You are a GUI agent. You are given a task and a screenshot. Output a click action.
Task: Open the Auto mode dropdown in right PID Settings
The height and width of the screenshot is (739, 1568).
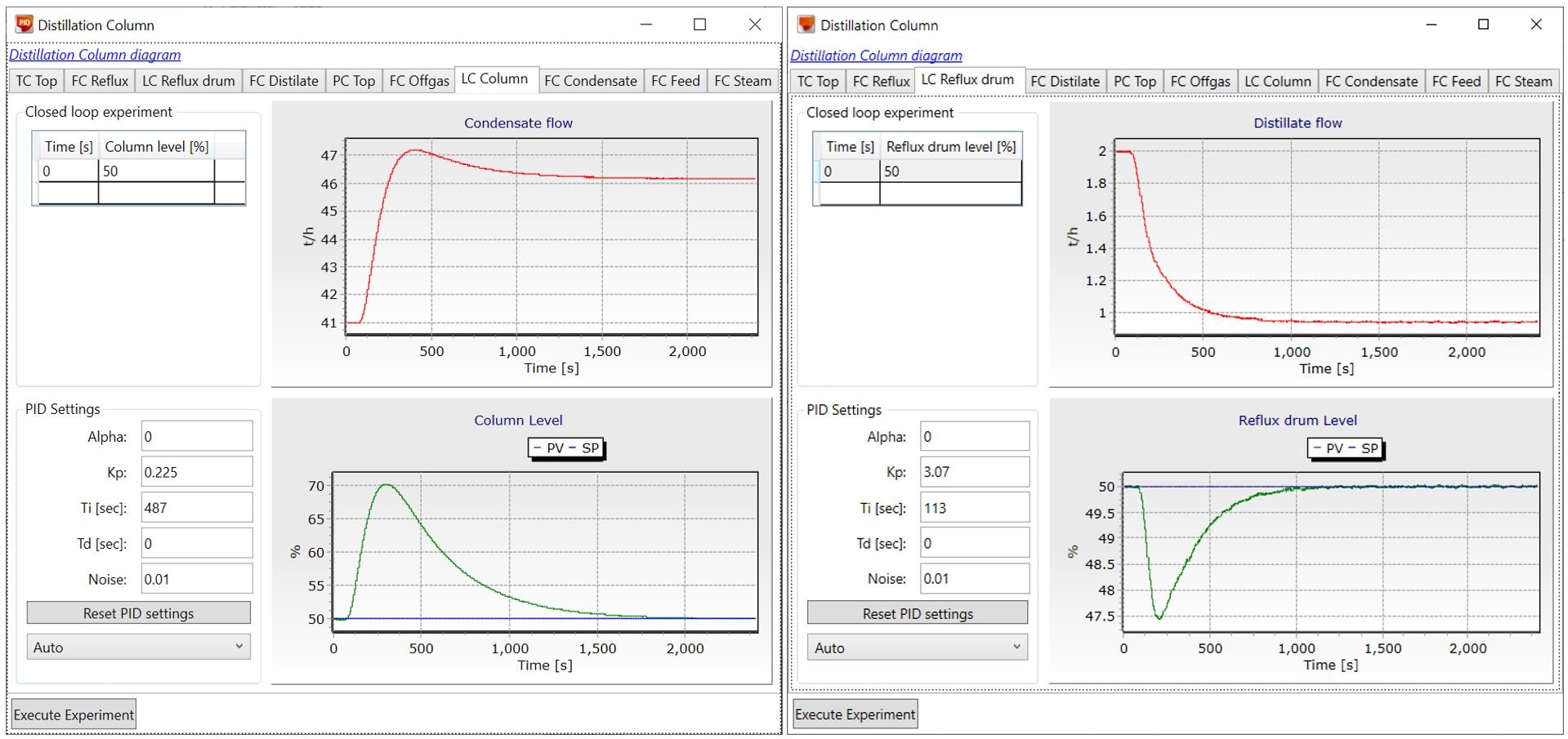tap(916, 647)
